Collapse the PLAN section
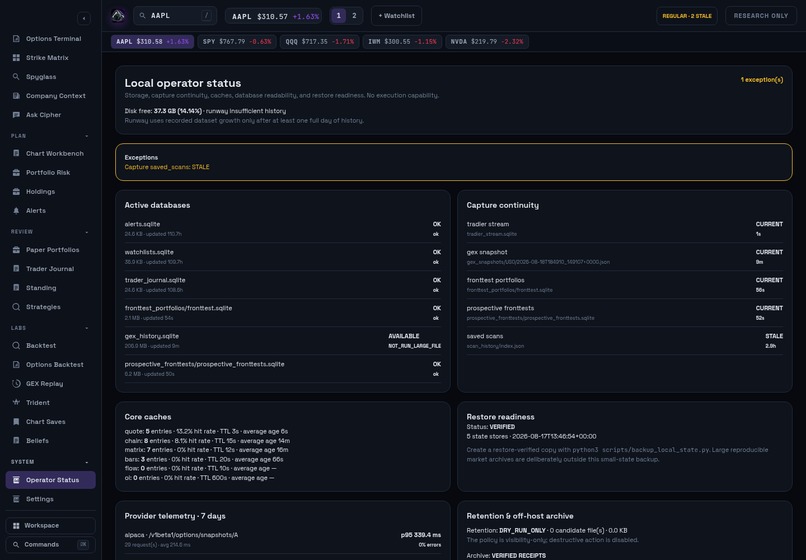This screenshot has height=560, width=806. [x=86, y=136]
